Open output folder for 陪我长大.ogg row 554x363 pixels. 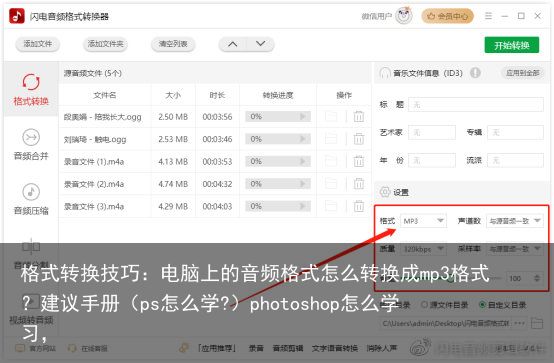click(x=331, y=117)
